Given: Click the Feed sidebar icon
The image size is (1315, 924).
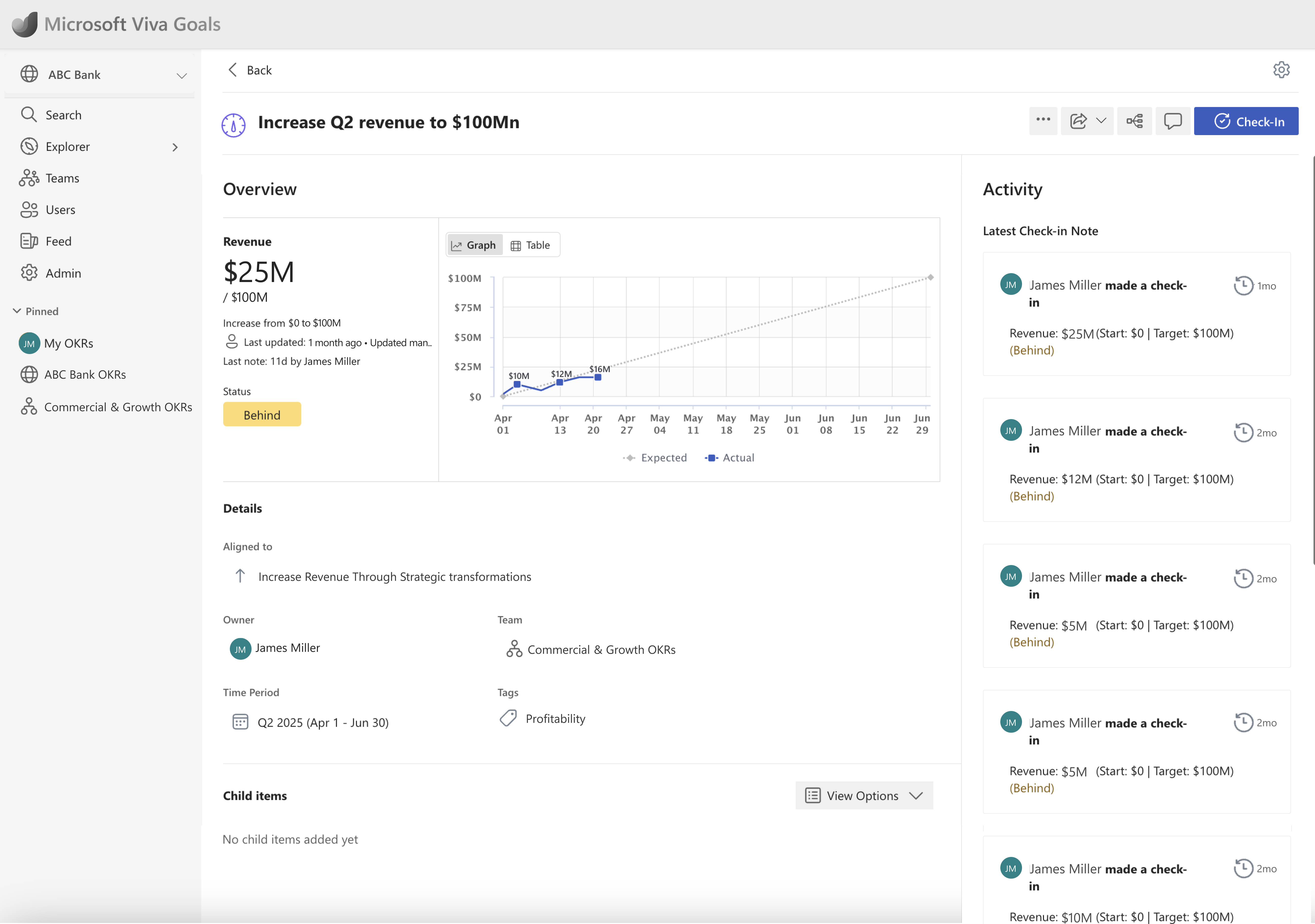Looking at the screenshot, I should (29, 241).
